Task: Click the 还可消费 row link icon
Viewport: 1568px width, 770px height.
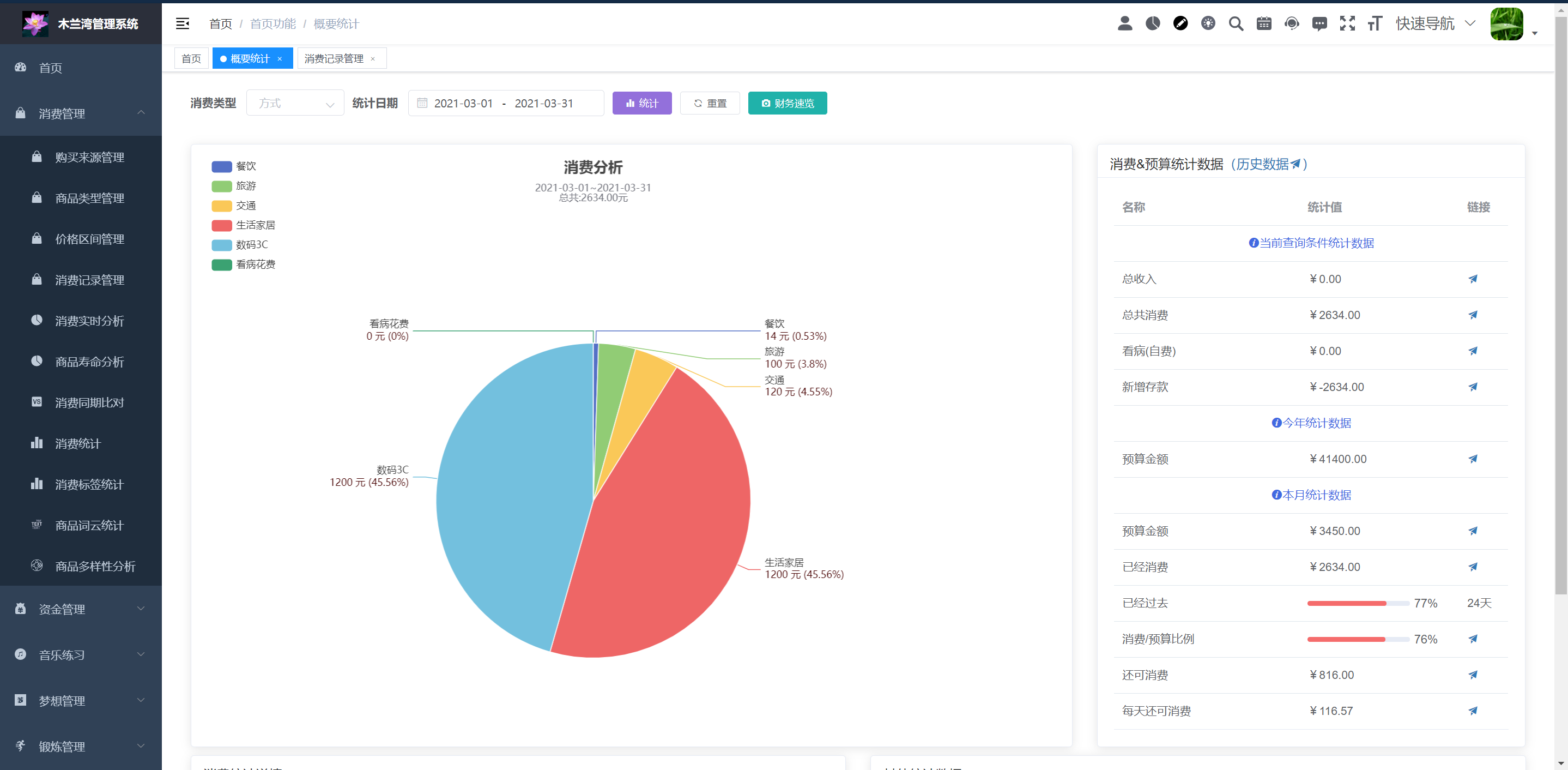Action: pyautogui.click(x=1473, y=675)
